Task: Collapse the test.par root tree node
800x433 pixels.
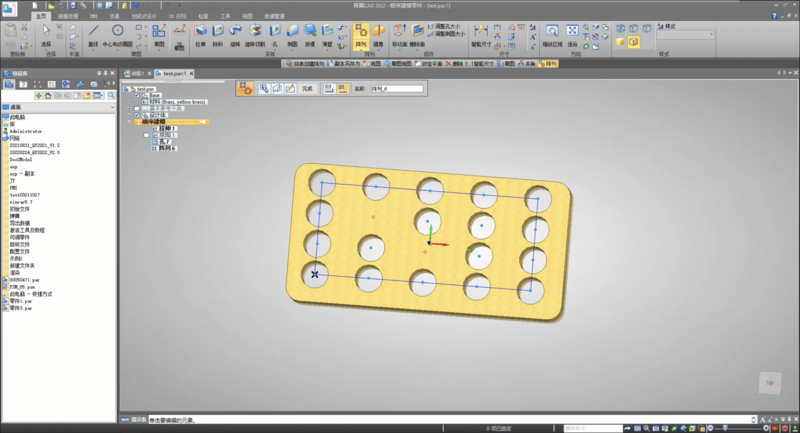Action: coord(125,89)
